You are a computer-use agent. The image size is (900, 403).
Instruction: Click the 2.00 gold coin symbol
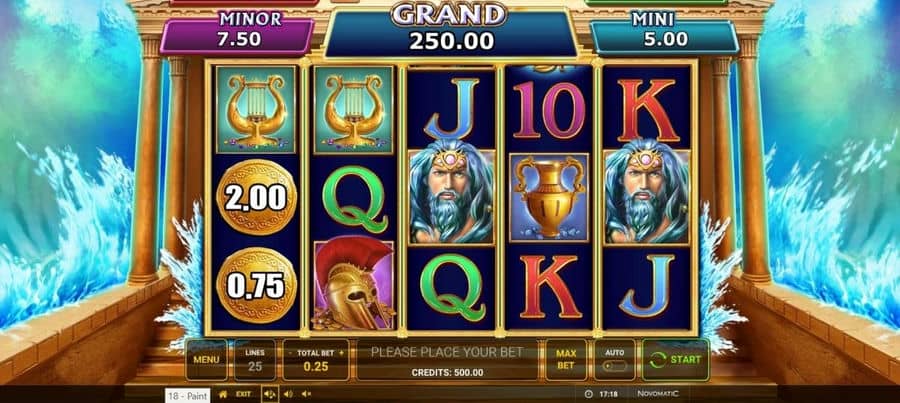click(x=256, y=197)
